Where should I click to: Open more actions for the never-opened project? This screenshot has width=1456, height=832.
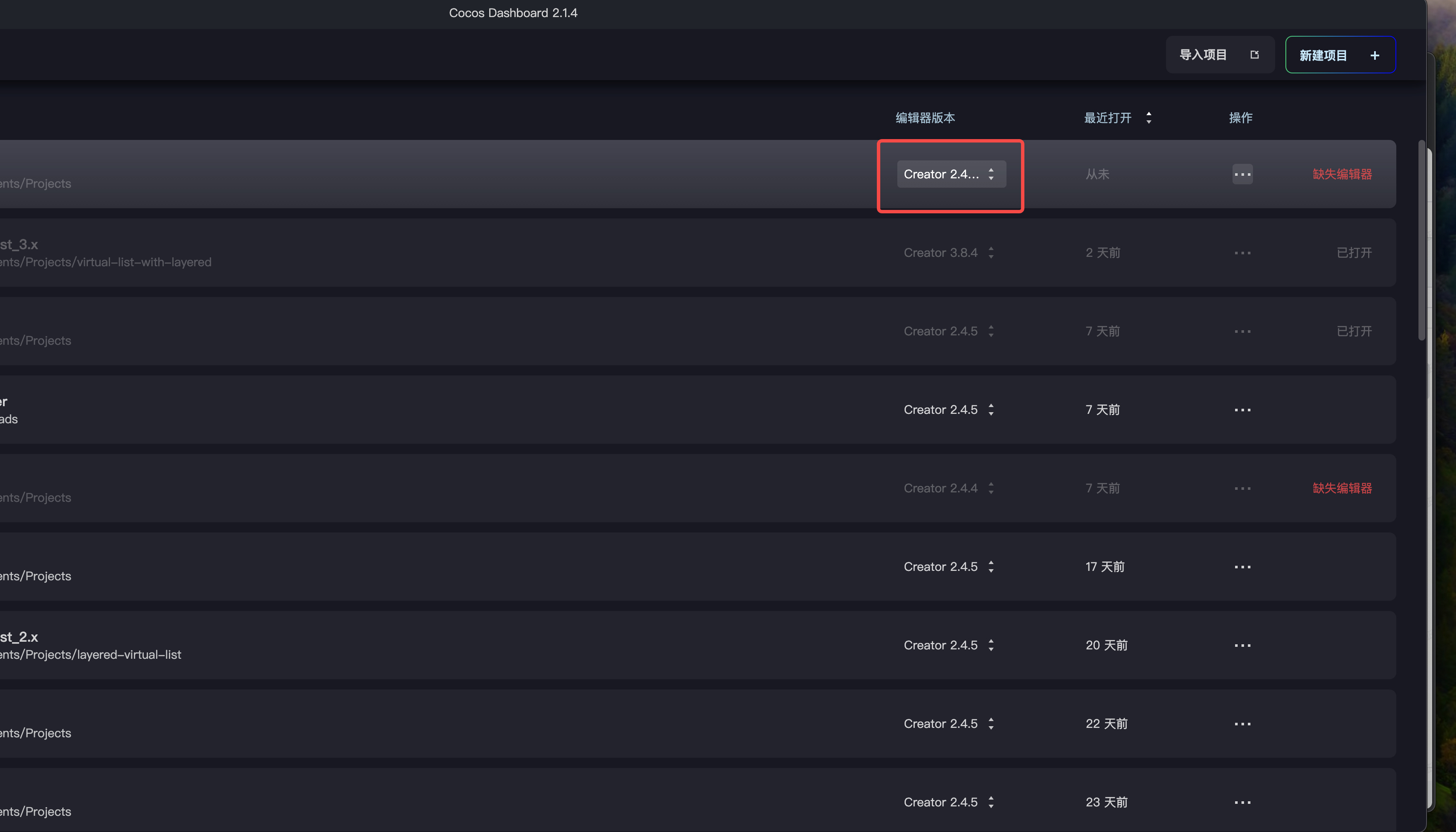[1242, 174]
